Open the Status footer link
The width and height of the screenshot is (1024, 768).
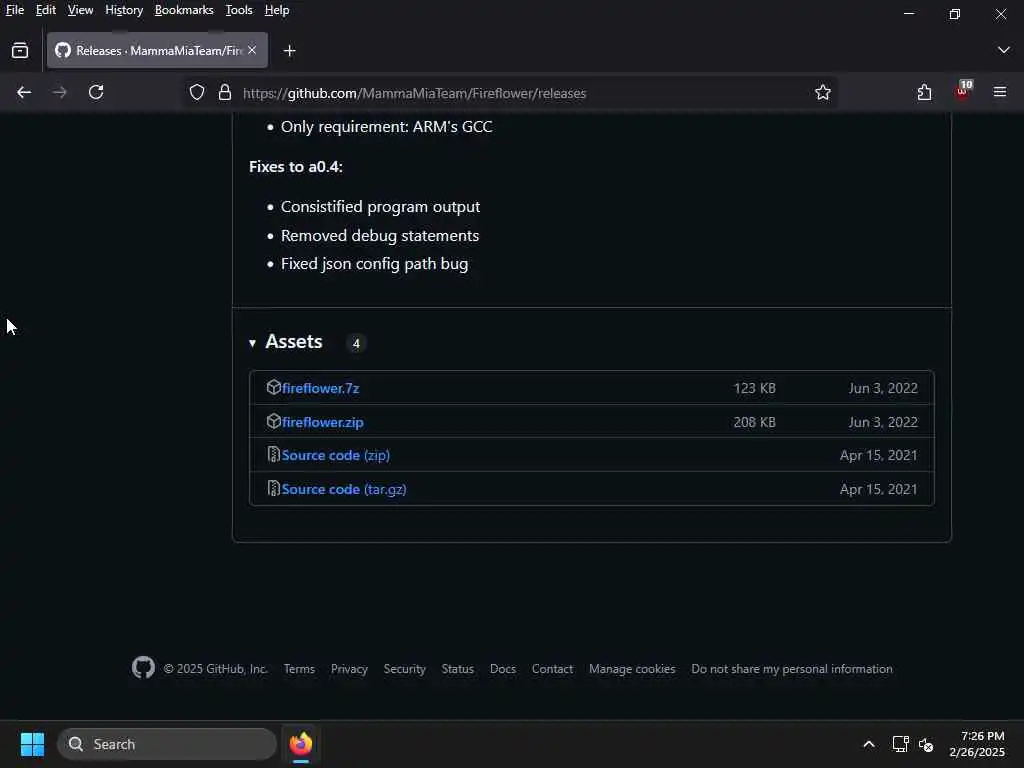point(458,669)
